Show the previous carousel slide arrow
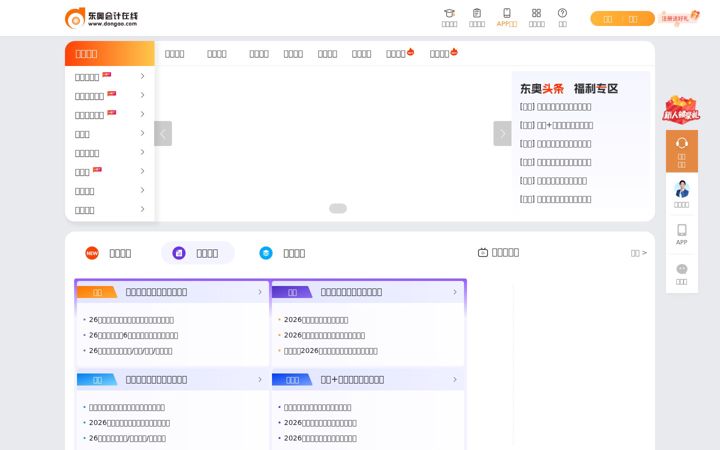720x450 pixels. 163,134
